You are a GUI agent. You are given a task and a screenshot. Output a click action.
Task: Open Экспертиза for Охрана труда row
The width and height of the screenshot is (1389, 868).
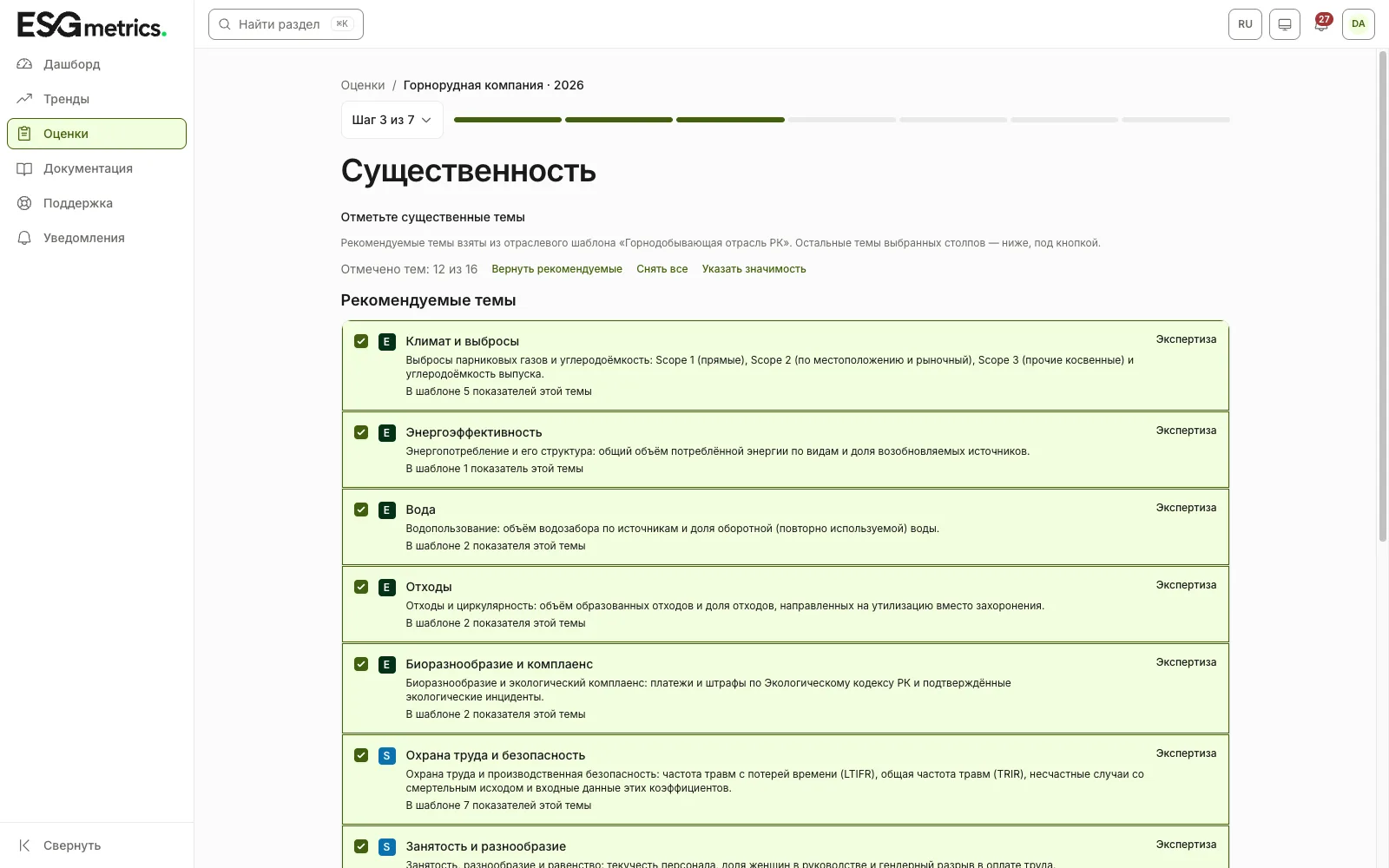pos(1186,753)
